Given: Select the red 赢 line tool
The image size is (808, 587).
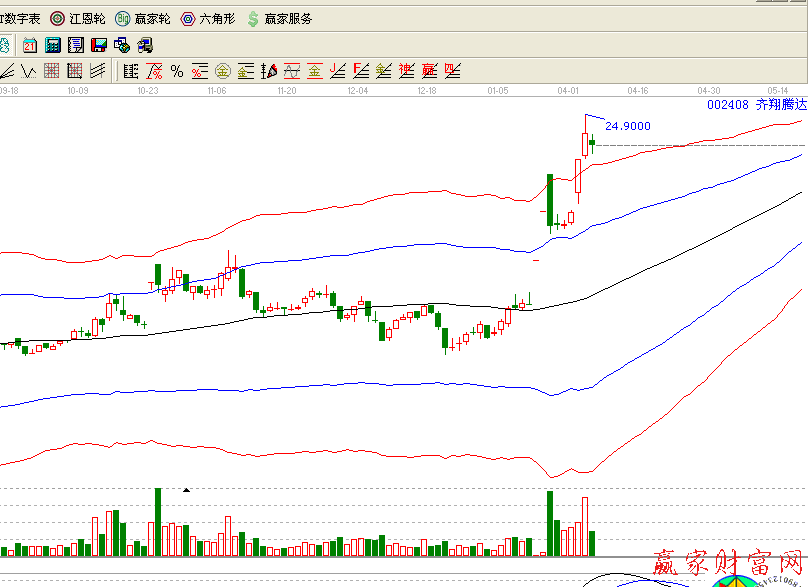Looking at the screenshot, I should point(429,71).
